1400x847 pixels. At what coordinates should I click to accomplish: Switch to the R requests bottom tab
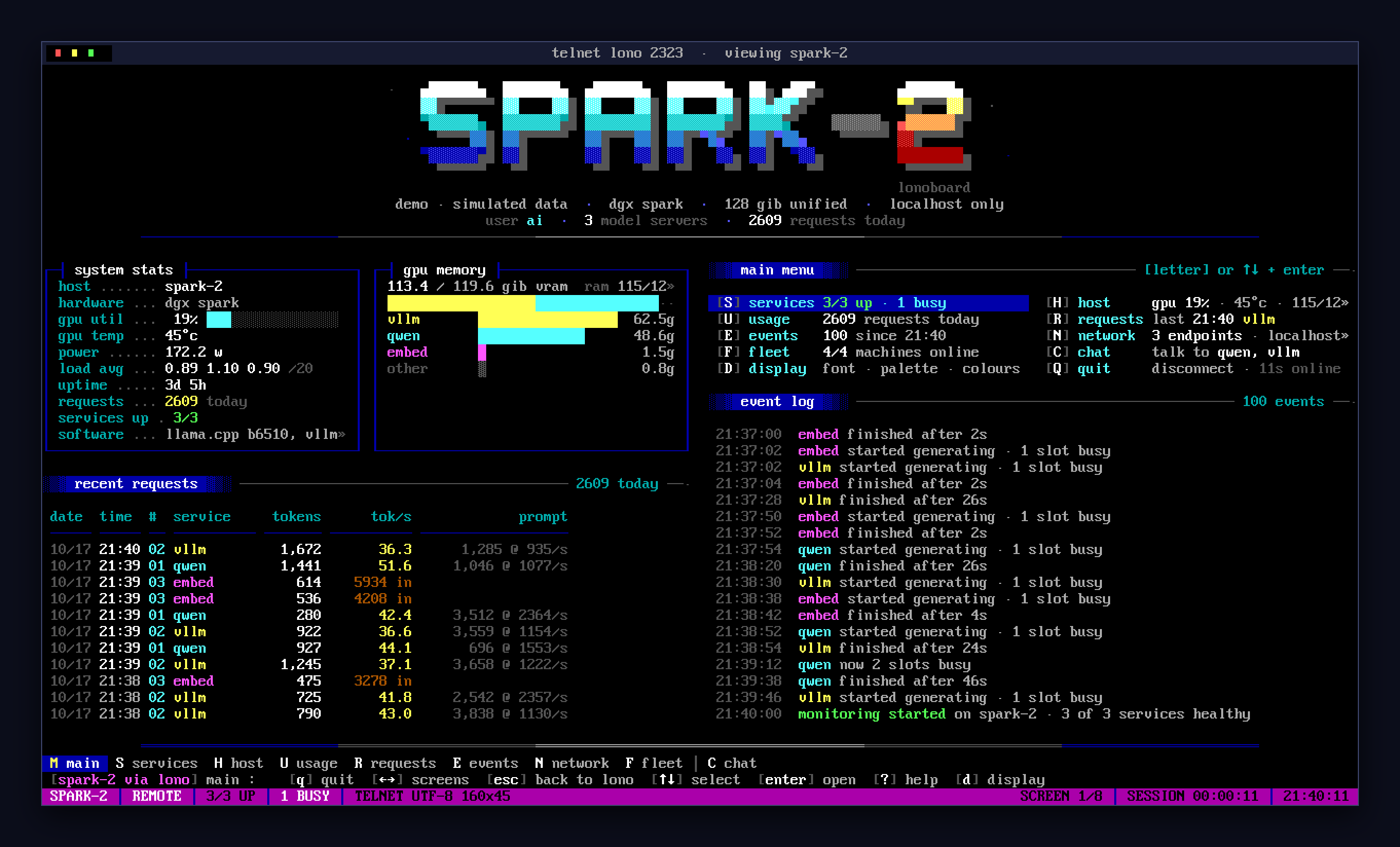pyautogui.click(x=395, y=763)
